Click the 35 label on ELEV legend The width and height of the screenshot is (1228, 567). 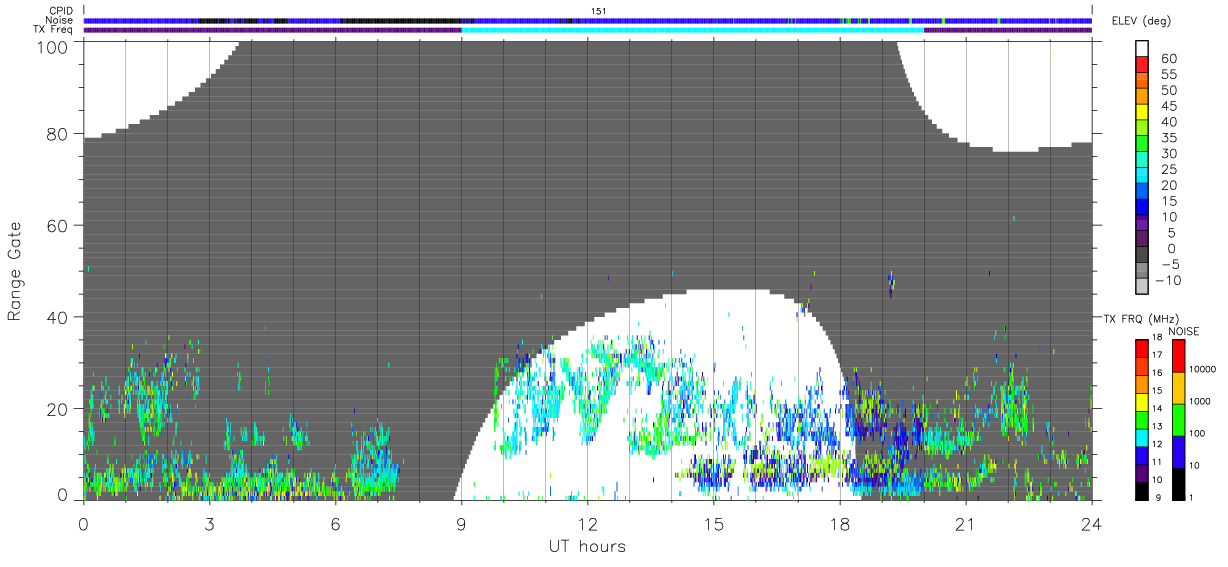pyautogui.click(x=1168, y=138)
